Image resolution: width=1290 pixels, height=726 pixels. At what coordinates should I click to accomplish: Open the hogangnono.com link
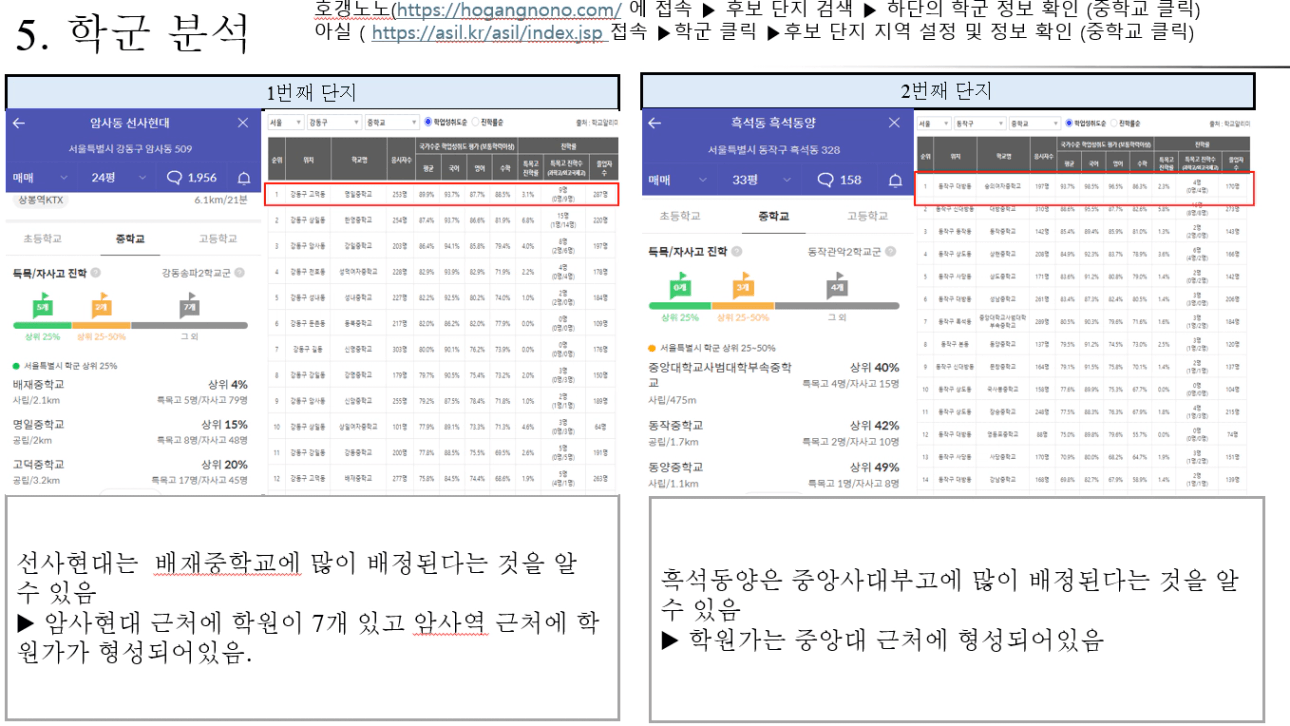pos(510,10)
